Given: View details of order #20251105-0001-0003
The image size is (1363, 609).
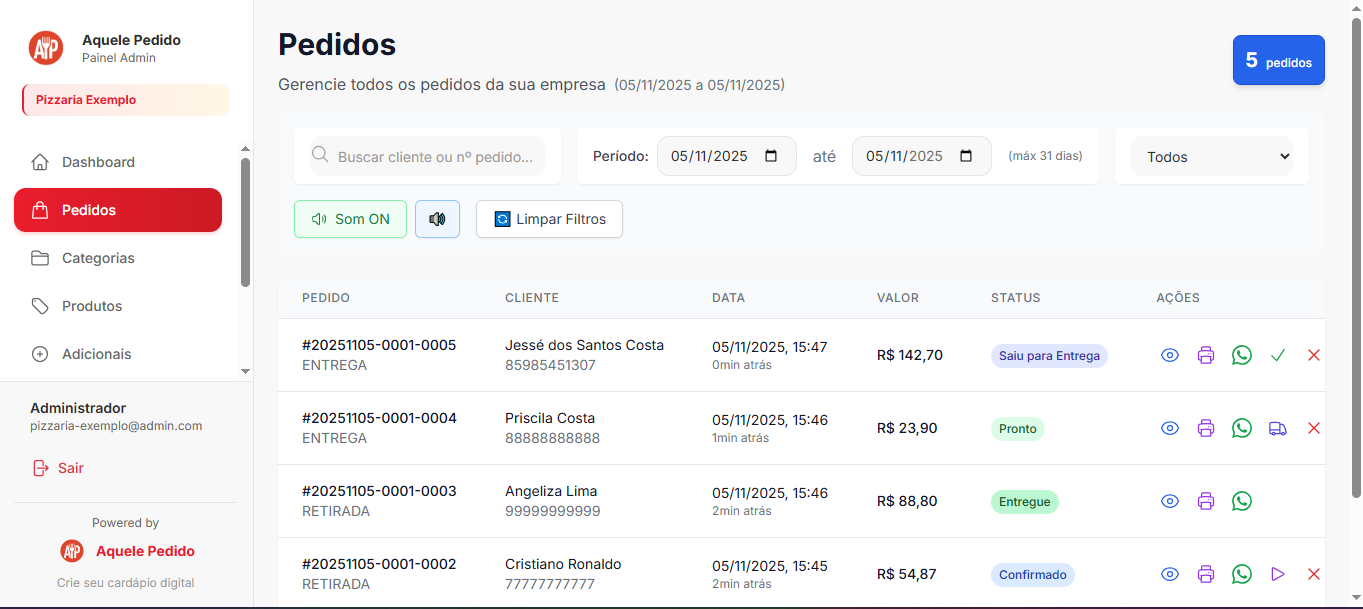Looking at the screenshot, I should pos(1169,501).
